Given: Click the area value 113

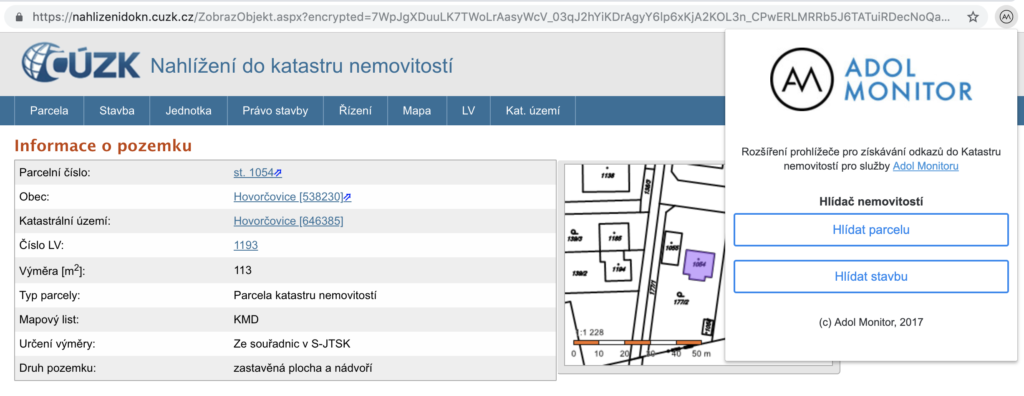Looking at the screenshot, I should pos(242,270).
